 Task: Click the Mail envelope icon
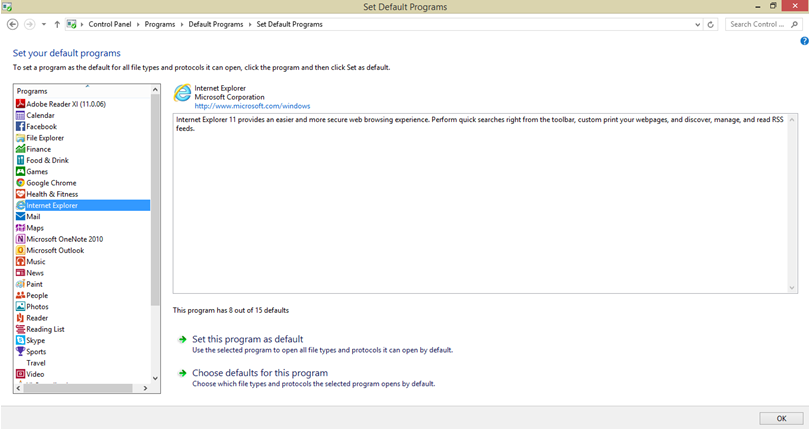click(x=21, y=217)
